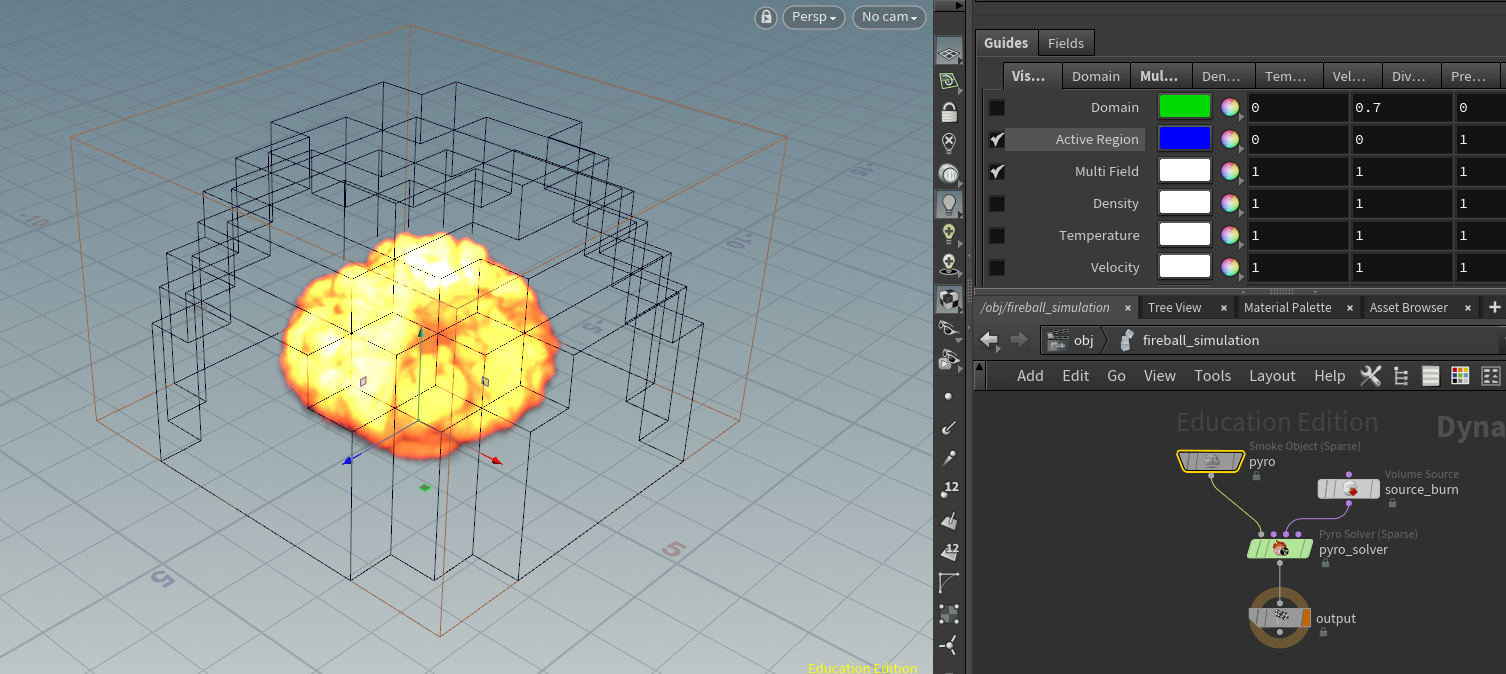The image size is (1506, 674).
Task: Open the No cam camera dropdown
Action: (x=888, y=17)
